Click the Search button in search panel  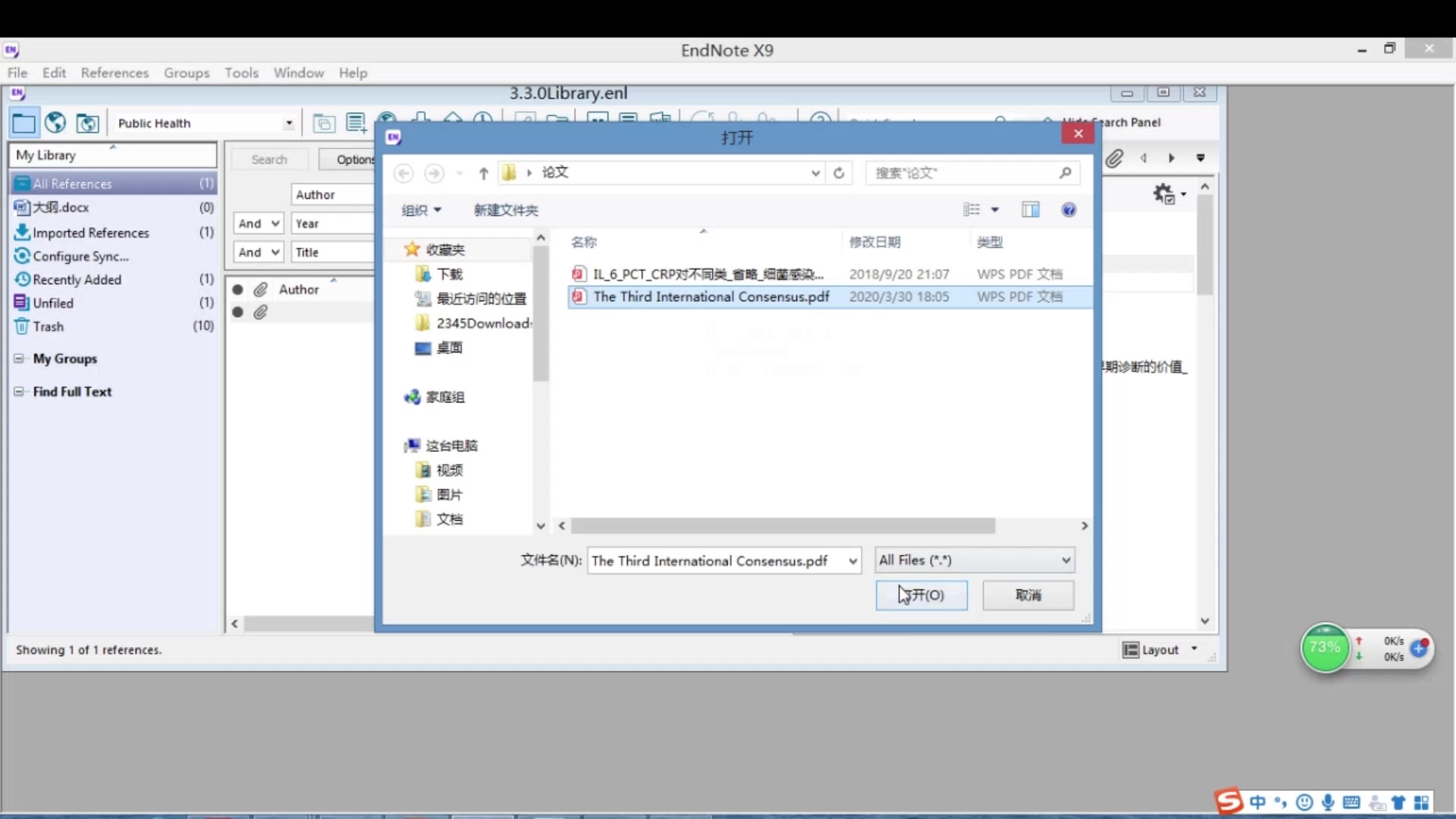coord(269,160)
